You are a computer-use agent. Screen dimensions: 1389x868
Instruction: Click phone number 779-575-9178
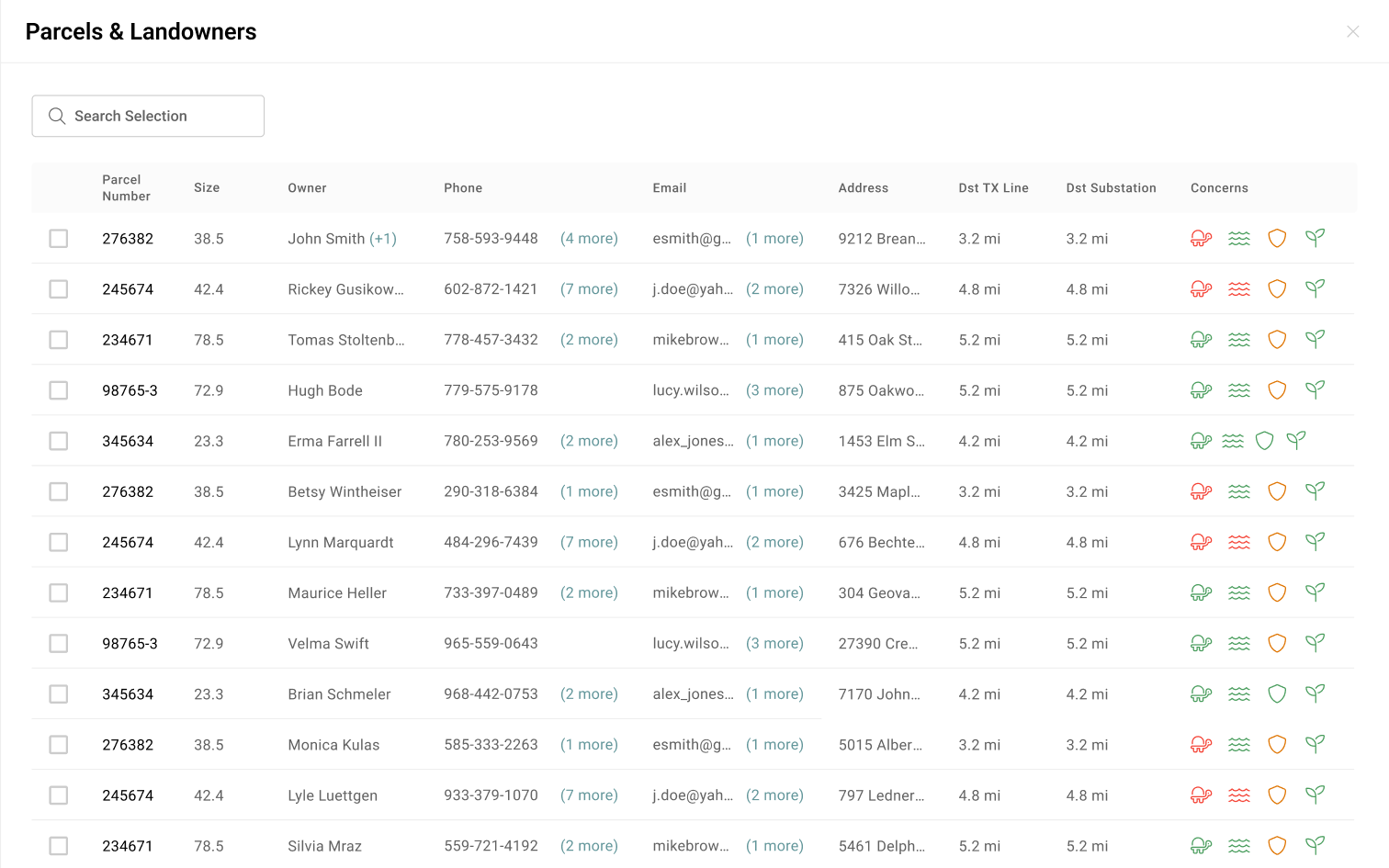tap(491, 390)
